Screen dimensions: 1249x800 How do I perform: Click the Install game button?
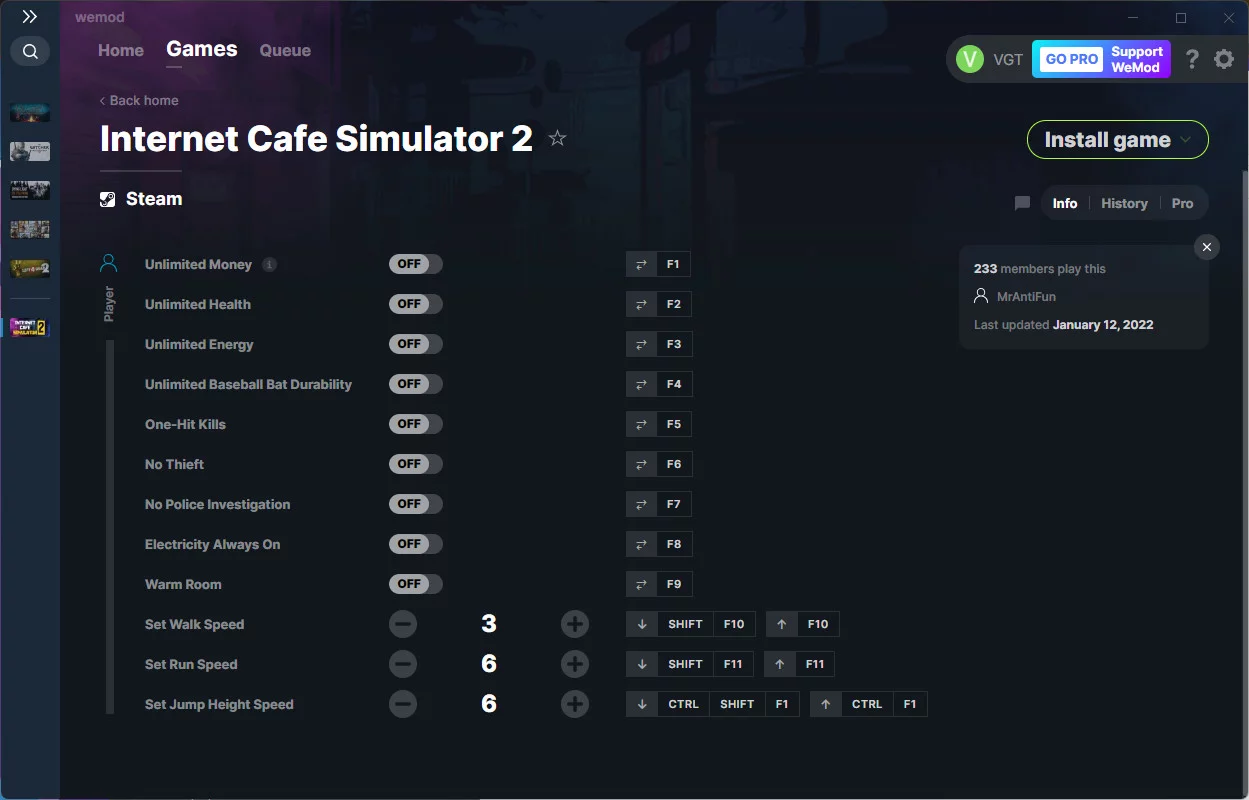(1118, 140)
